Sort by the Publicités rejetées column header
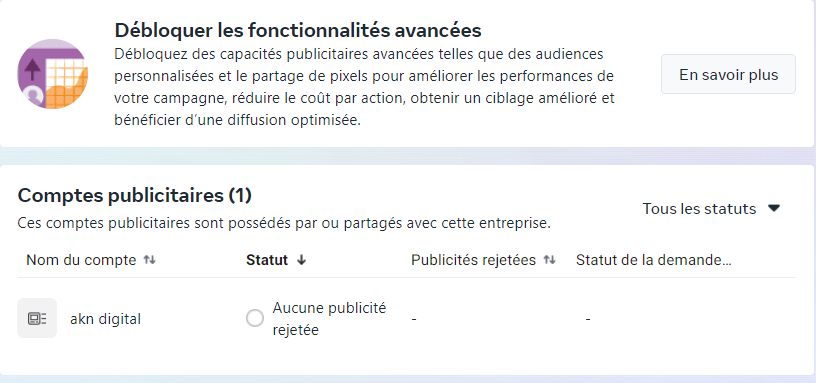 (x=473, y=260)
